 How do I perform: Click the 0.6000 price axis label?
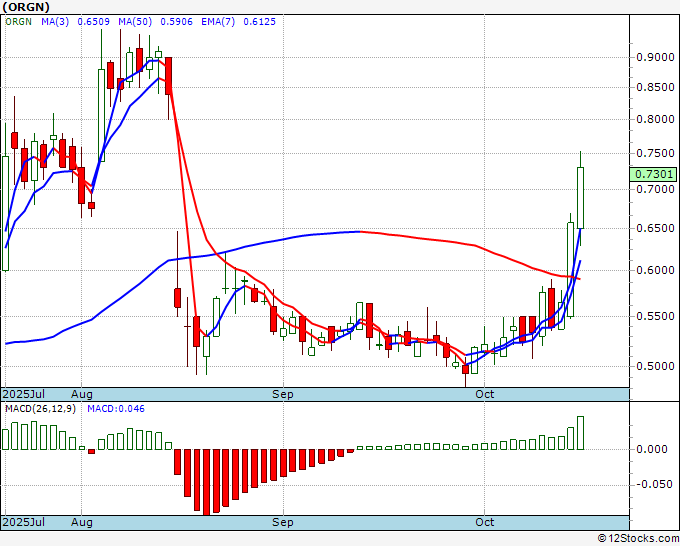click(655, 270)
